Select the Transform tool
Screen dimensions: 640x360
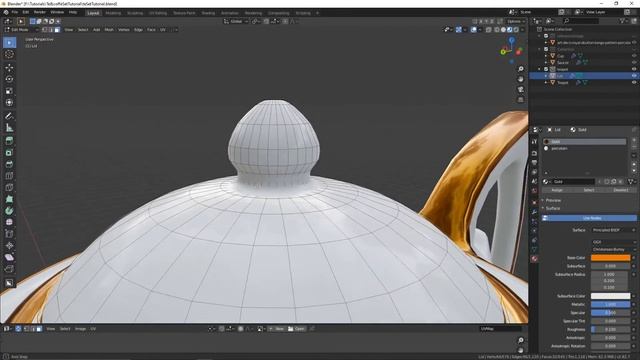click(x=9, y=102)
